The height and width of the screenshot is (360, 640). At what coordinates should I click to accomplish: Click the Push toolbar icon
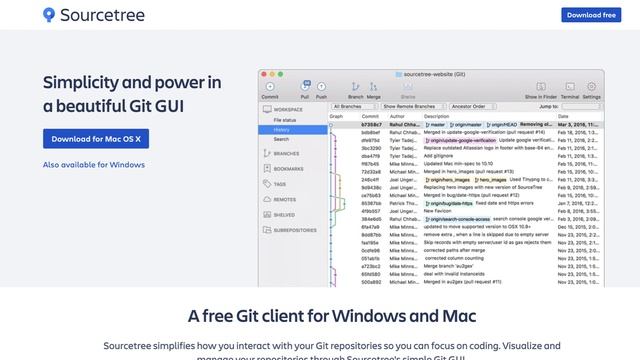point(321,87)
